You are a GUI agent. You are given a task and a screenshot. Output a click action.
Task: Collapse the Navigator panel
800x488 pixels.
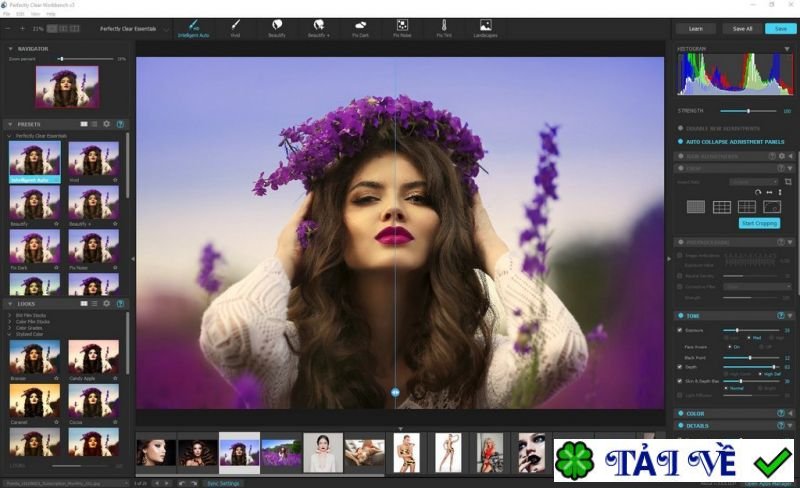pyautogui.click(x=10, y=48)
